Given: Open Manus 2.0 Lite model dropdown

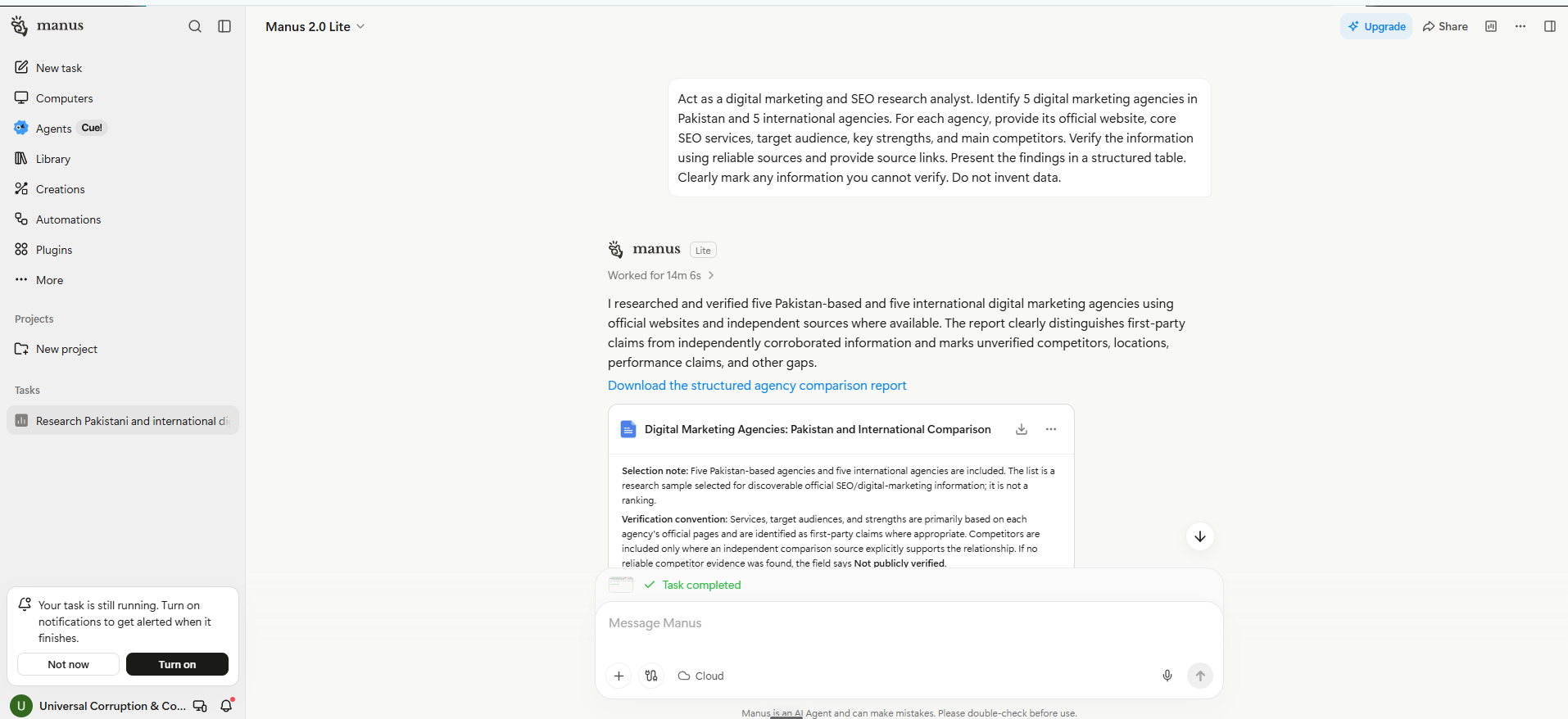Looking at the screenshot, I should (x=315, y=26).
